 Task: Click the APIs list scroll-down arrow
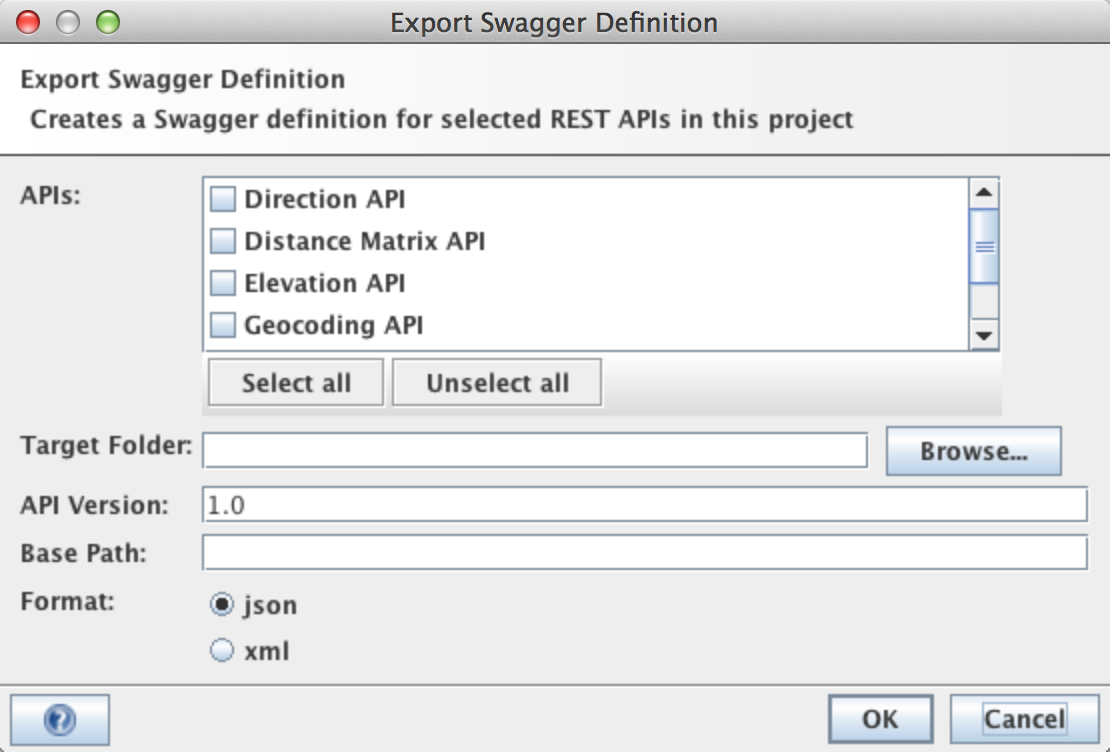click(x=985, y=336)
